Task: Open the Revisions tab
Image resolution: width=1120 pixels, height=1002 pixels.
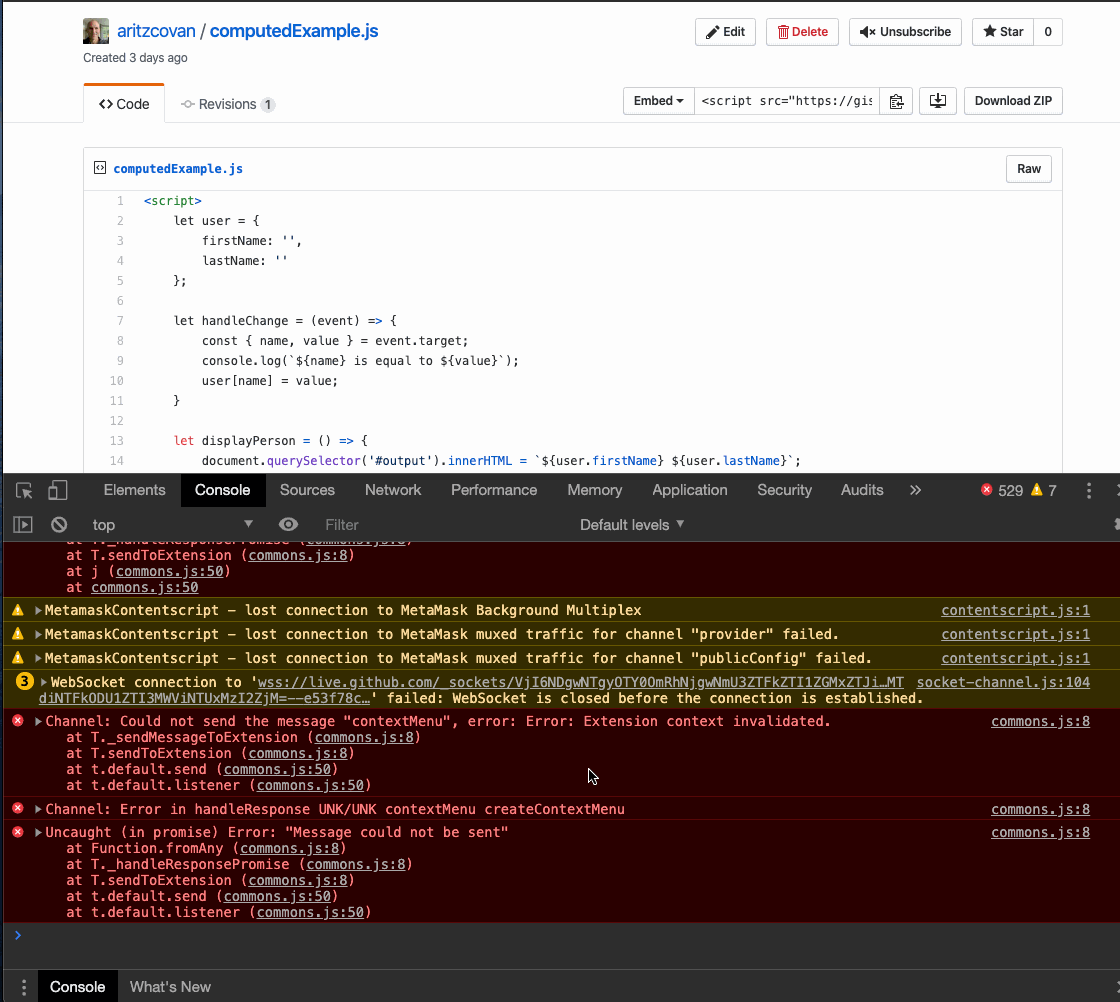Action: (228, 104)
